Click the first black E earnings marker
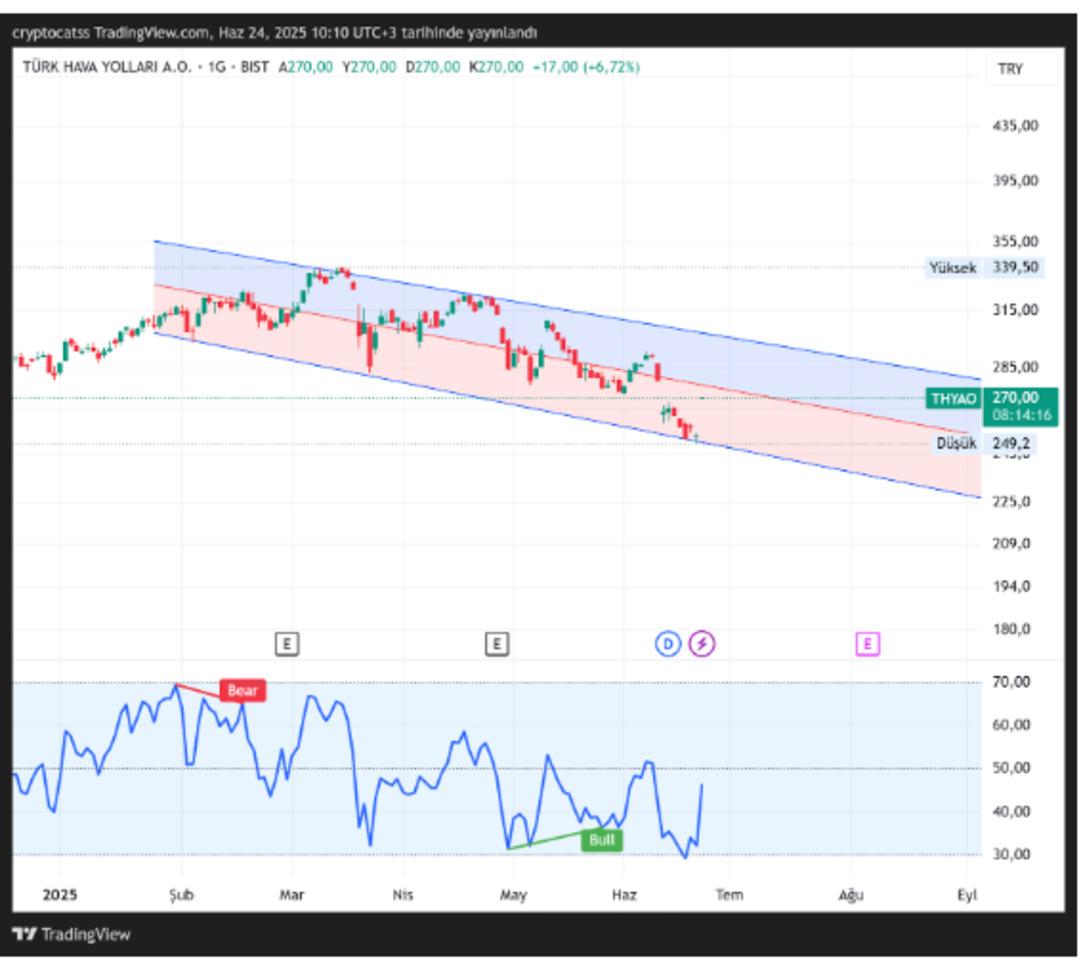 287,644
